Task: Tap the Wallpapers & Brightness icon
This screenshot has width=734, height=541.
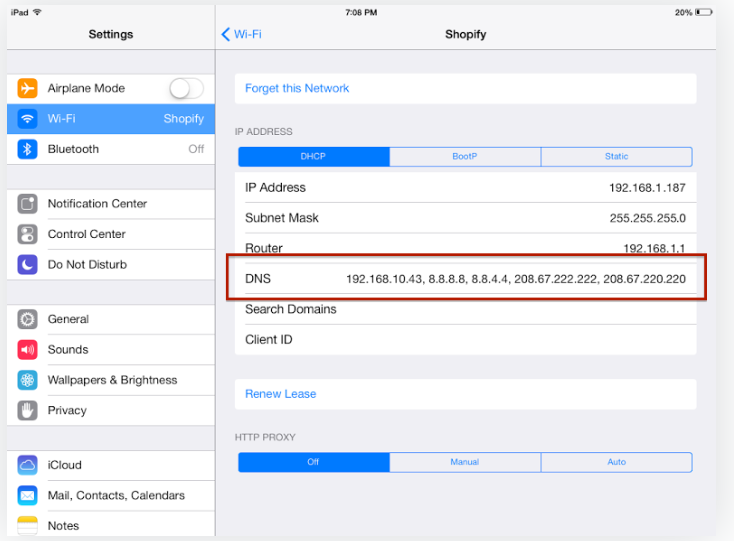Action: [27, 380]
